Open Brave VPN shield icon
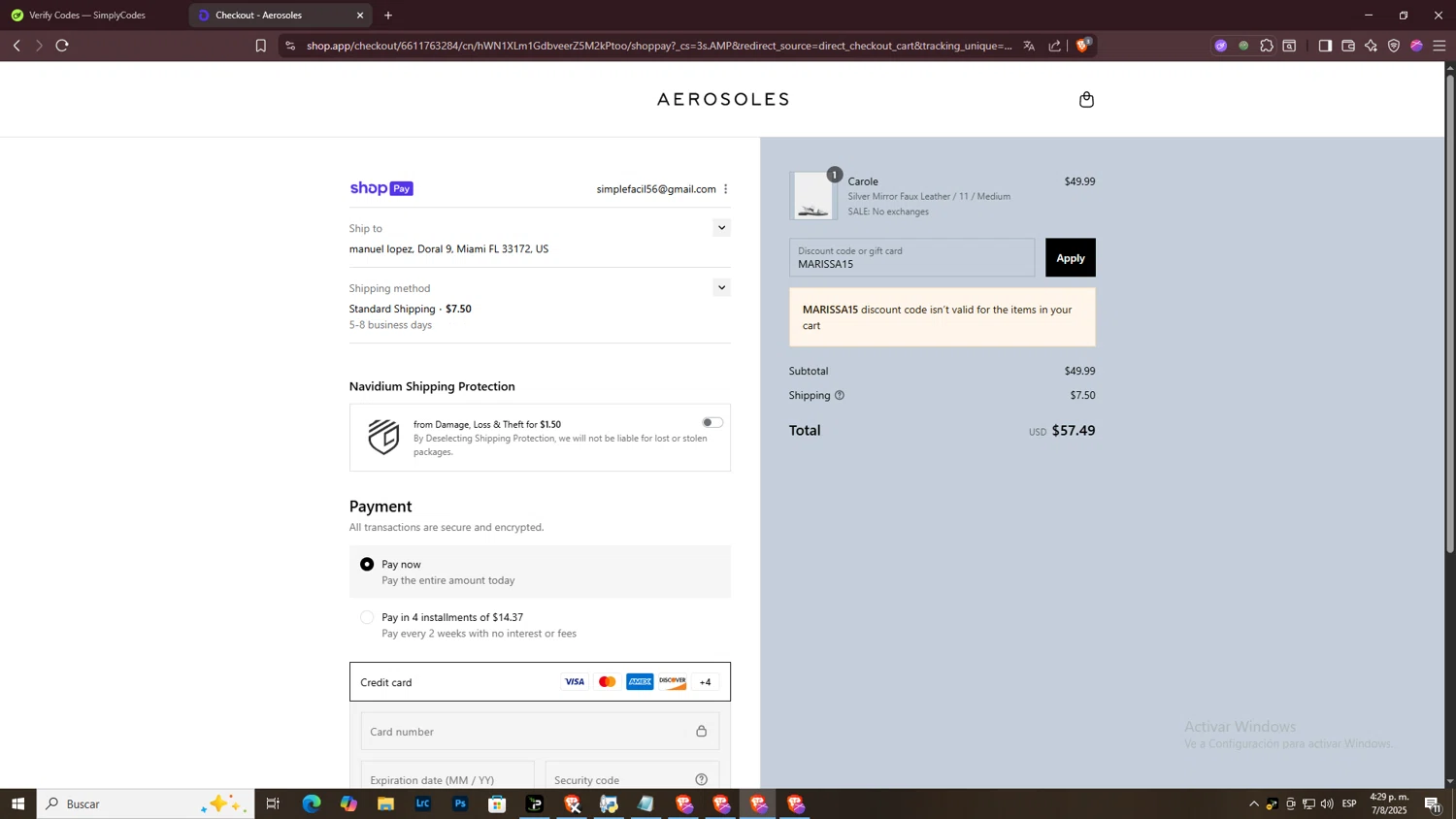This screenshot has width=1456, height=819. pos(1394,46)
